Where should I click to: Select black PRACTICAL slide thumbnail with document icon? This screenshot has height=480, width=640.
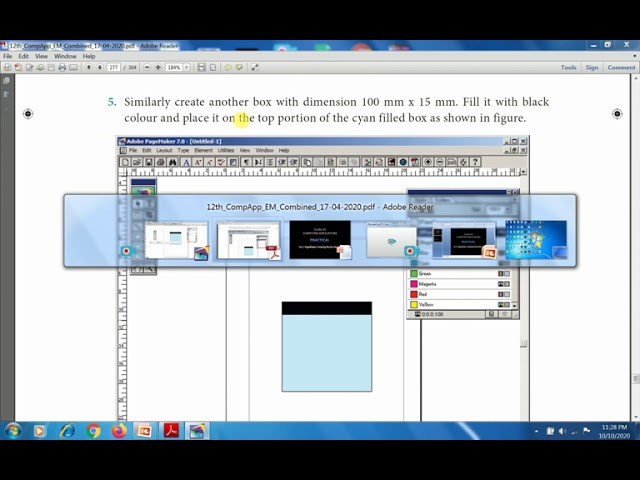320,240
